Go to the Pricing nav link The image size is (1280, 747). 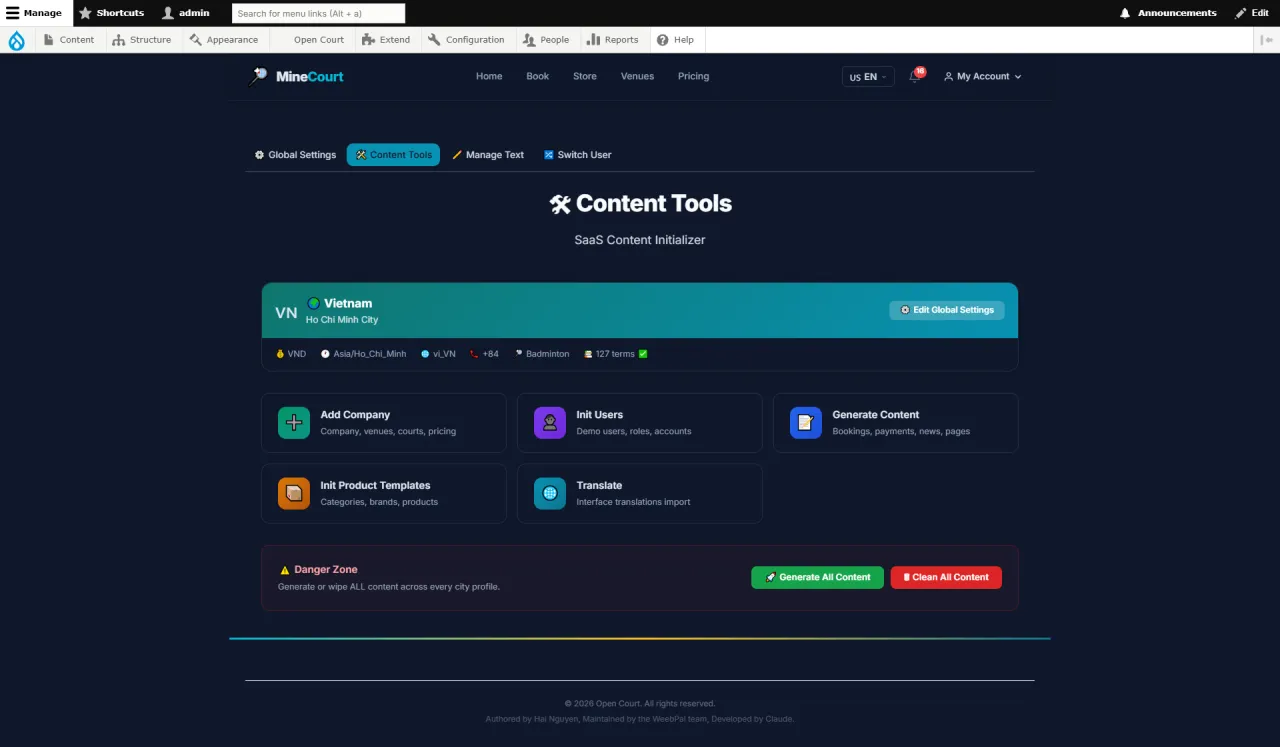point(693,76)
